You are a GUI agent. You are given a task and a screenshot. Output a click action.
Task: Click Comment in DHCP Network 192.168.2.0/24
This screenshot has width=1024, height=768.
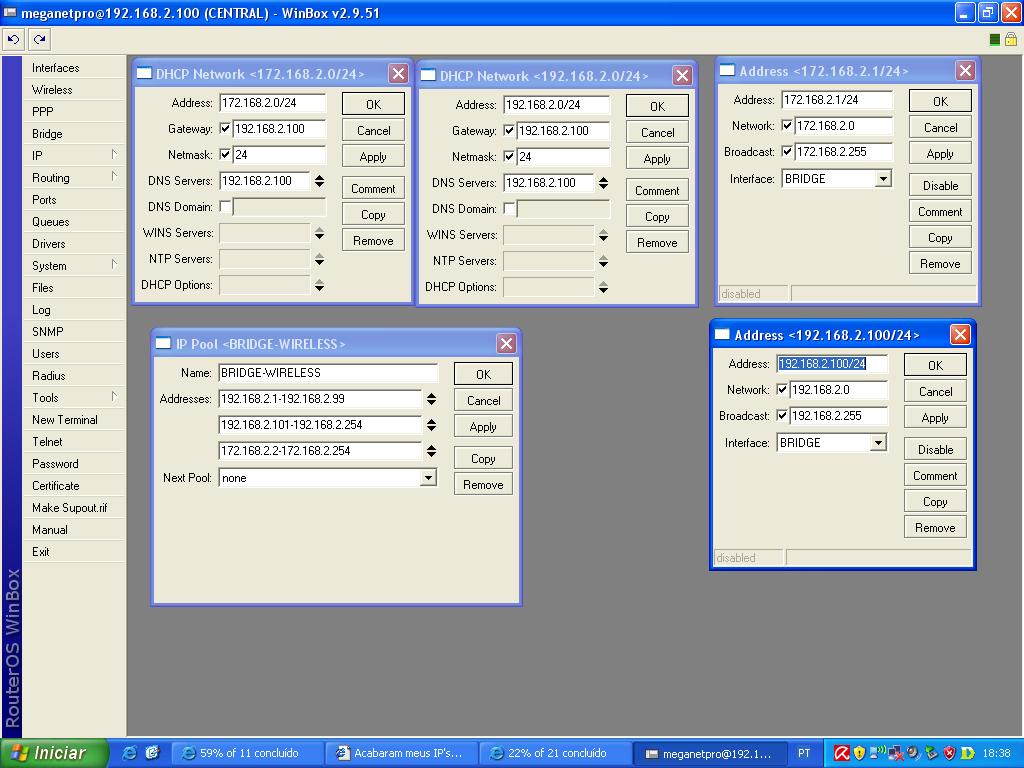point(657,191)
